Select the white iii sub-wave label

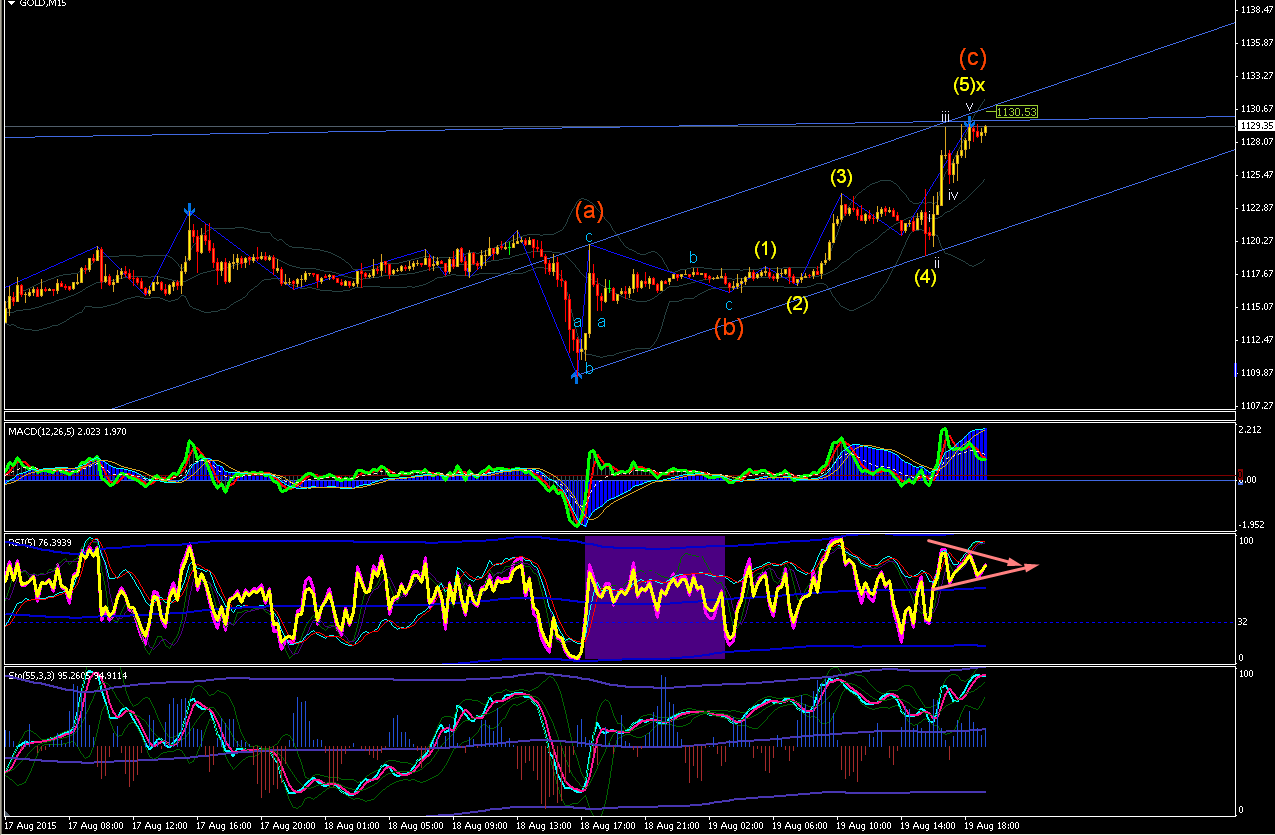(x=945, y=117)
